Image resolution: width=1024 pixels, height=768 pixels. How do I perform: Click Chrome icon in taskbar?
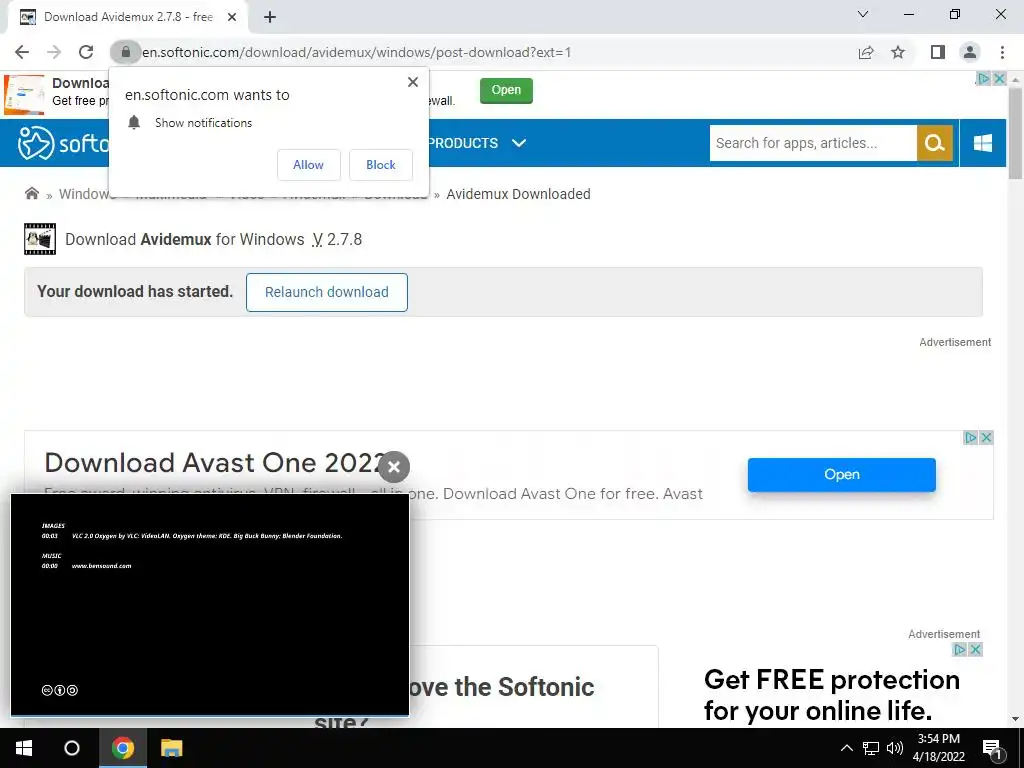(x=123, y=748)
